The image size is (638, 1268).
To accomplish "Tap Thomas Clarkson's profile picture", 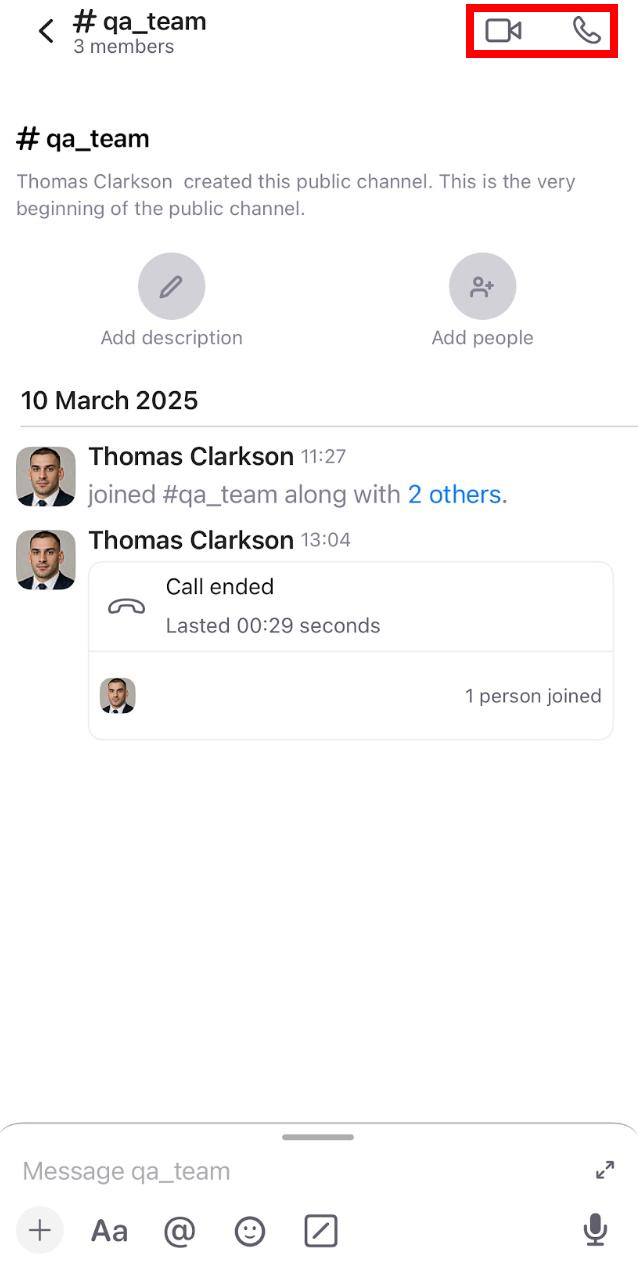I will coord(45,476).
